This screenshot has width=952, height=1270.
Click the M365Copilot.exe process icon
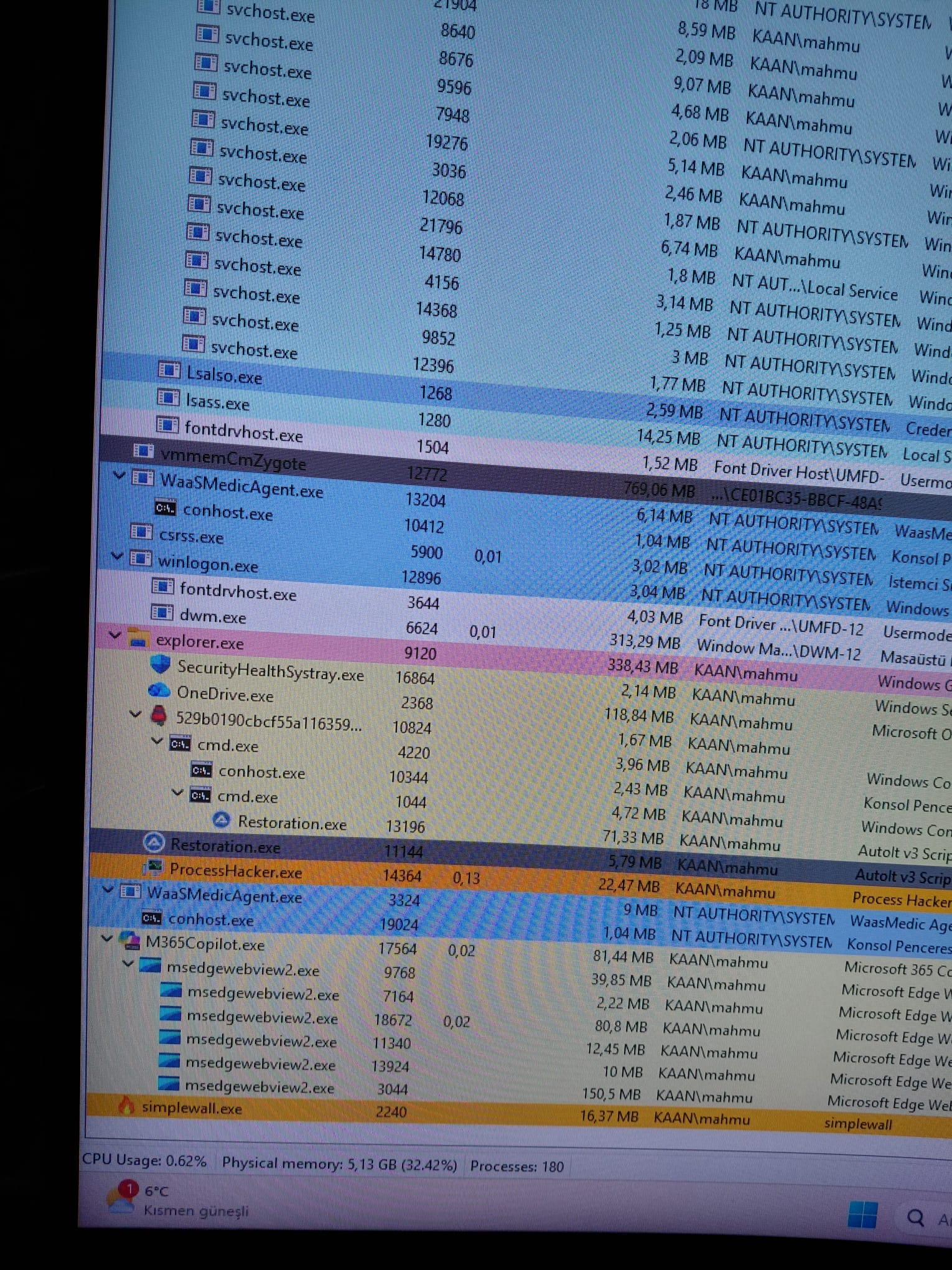(129, 941)
